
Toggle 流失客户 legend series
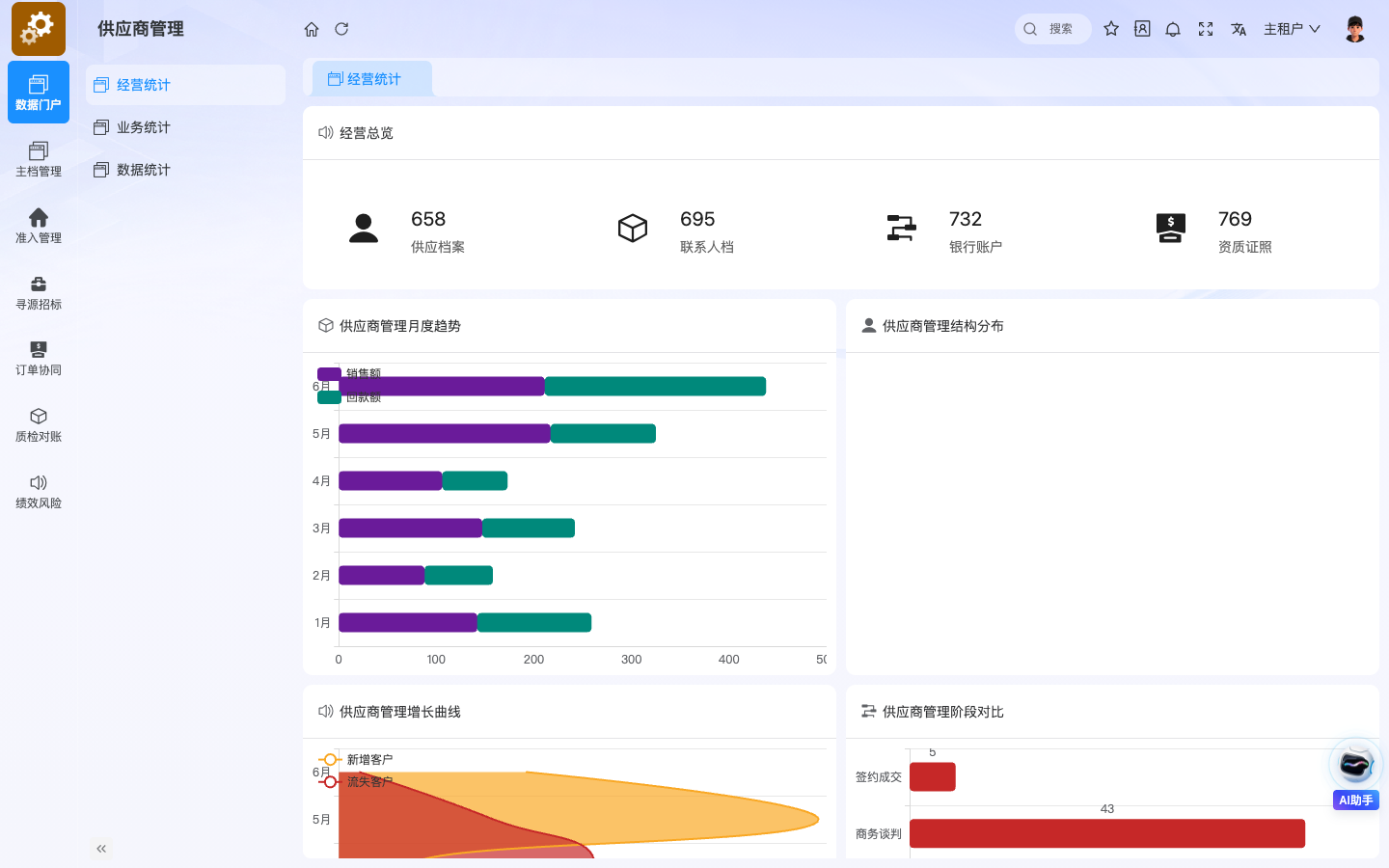(x=355, y=781)
